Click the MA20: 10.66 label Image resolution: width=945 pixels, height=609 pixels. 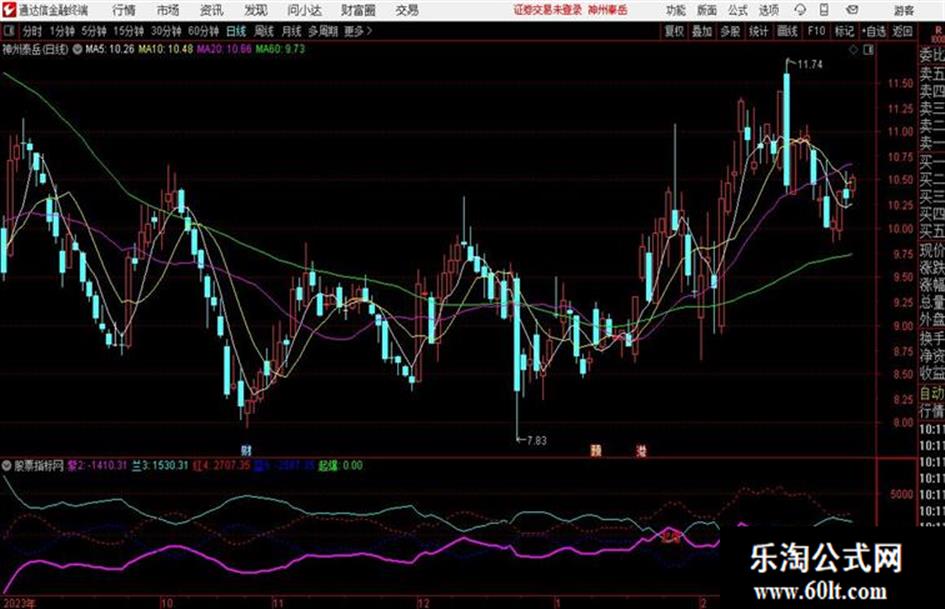224,49
